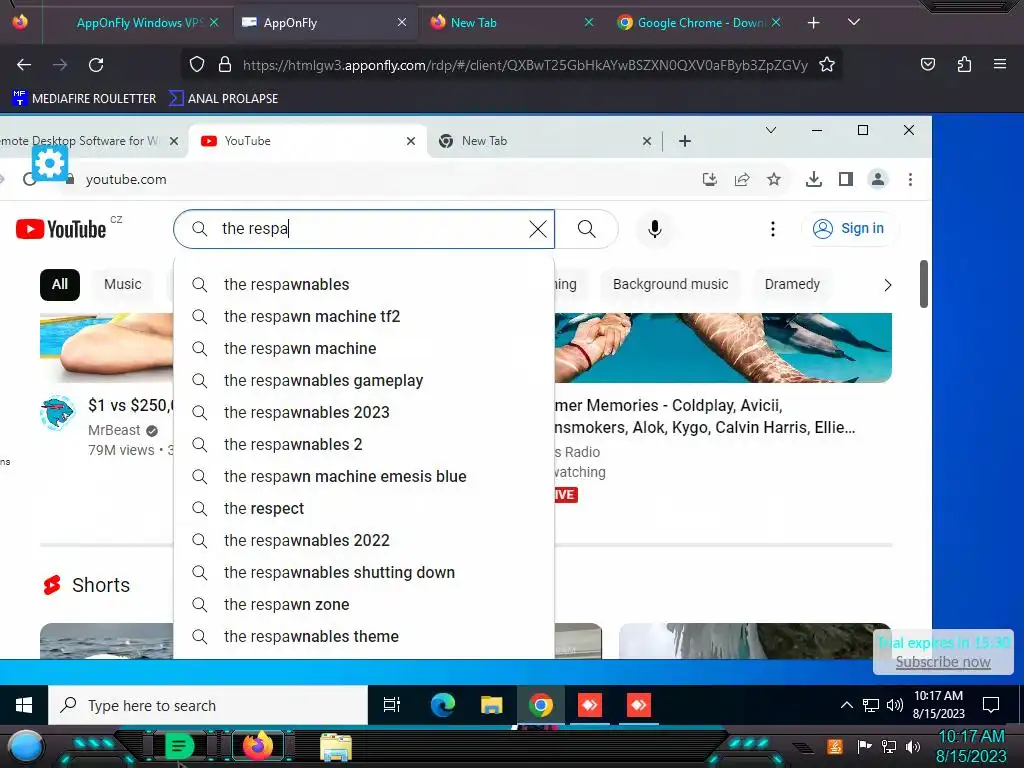Switch to AppOnFly Windows VPS tab
The height and width of the screenshot is (768, 1024).
pos(139,23)
